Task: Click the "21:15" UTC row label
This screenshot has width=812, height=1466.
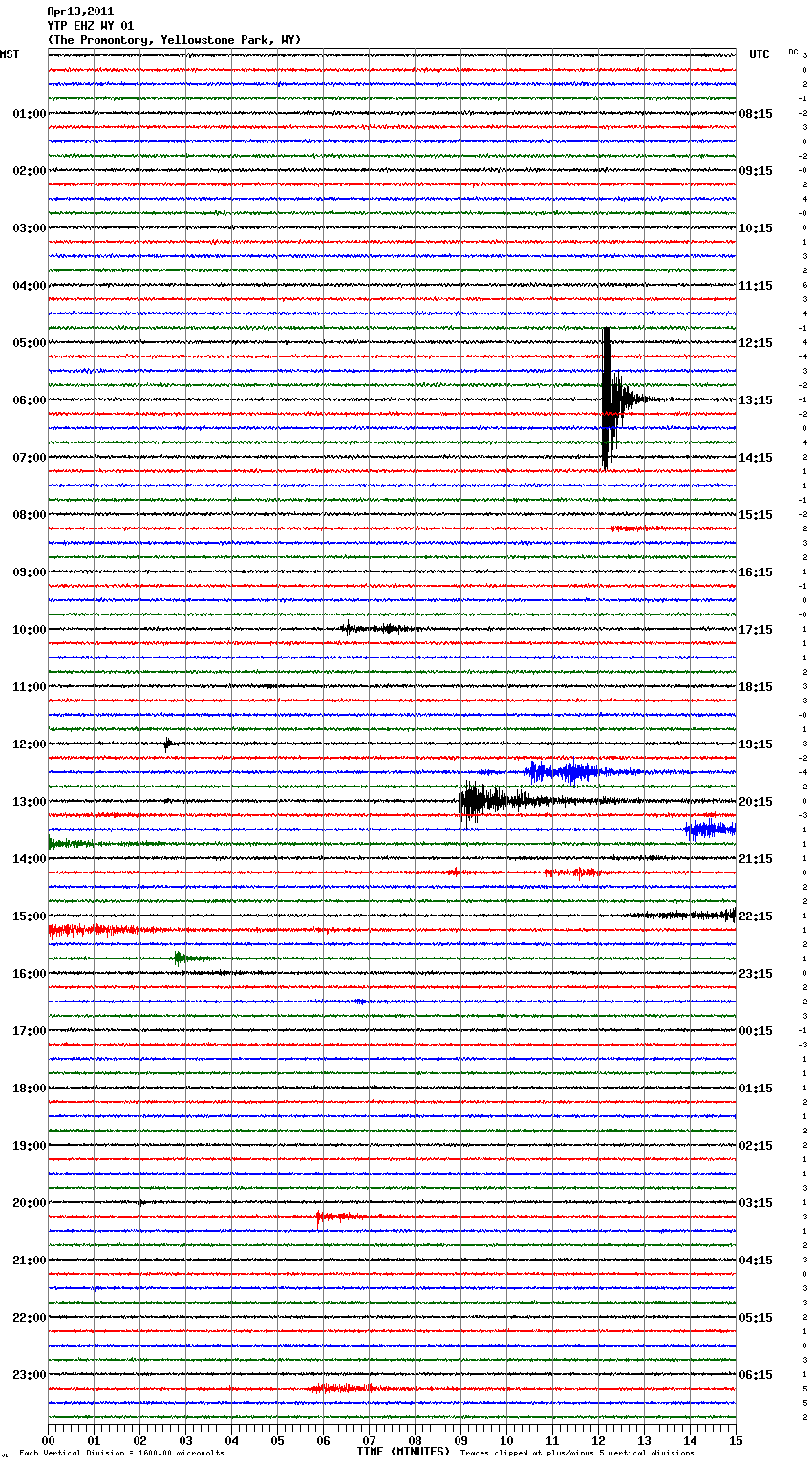Action: coord(756,859)
